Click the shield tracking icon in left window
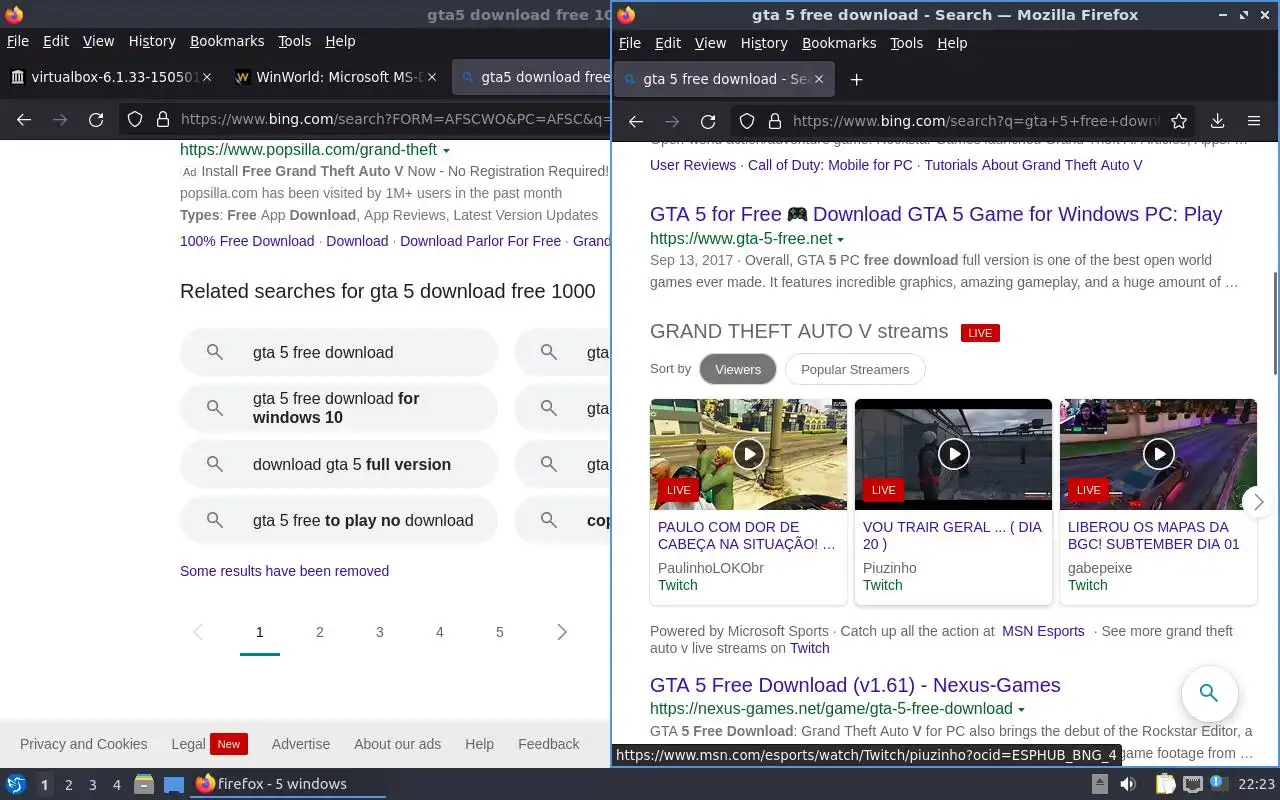The height and width of the screenshot is (800, 1280). pos(135,119)
